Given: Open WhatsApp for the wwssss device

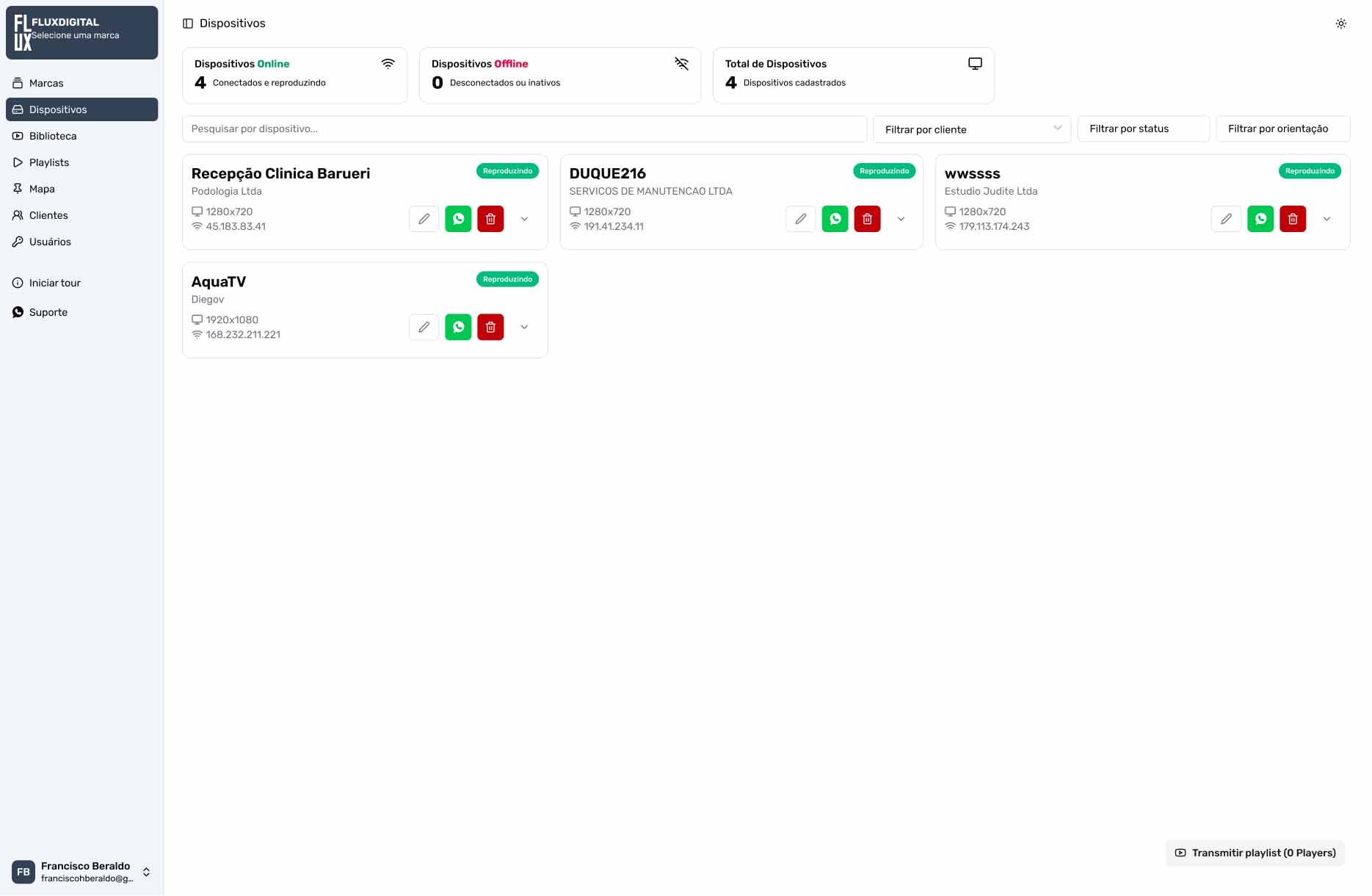Looking at the screenshot, I should pos(1260,219).
